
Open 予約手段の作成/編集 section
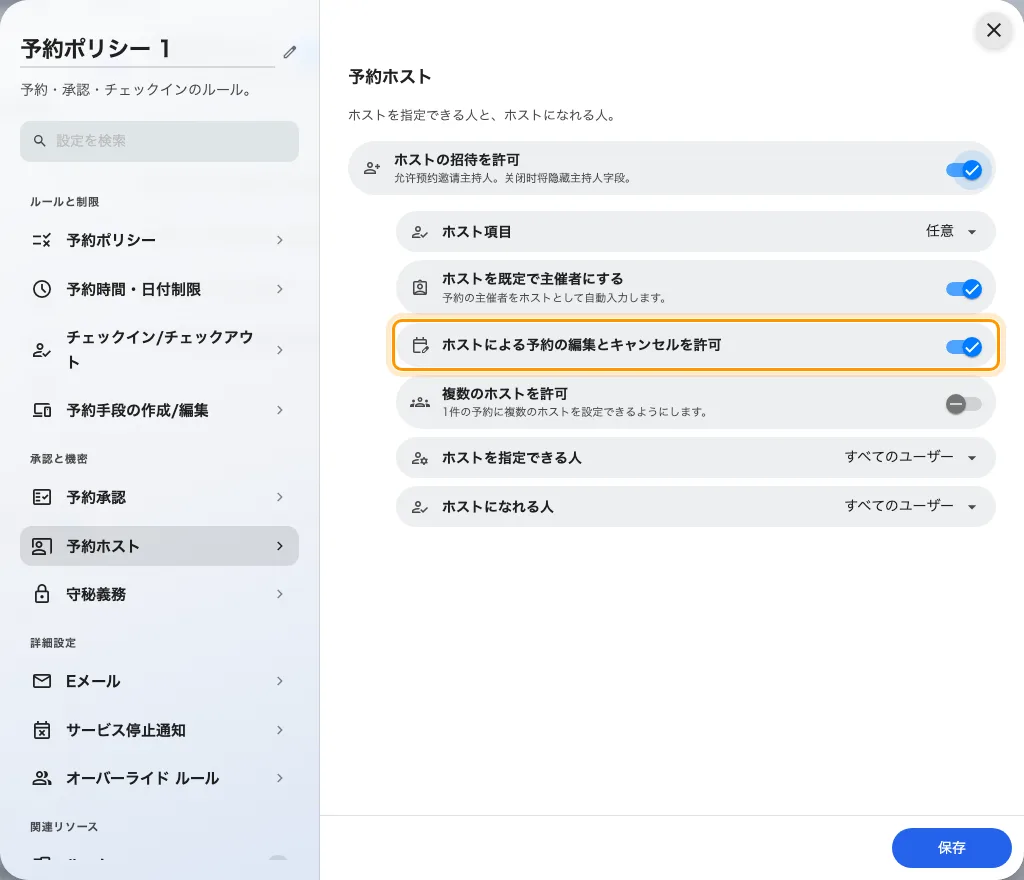159,410
